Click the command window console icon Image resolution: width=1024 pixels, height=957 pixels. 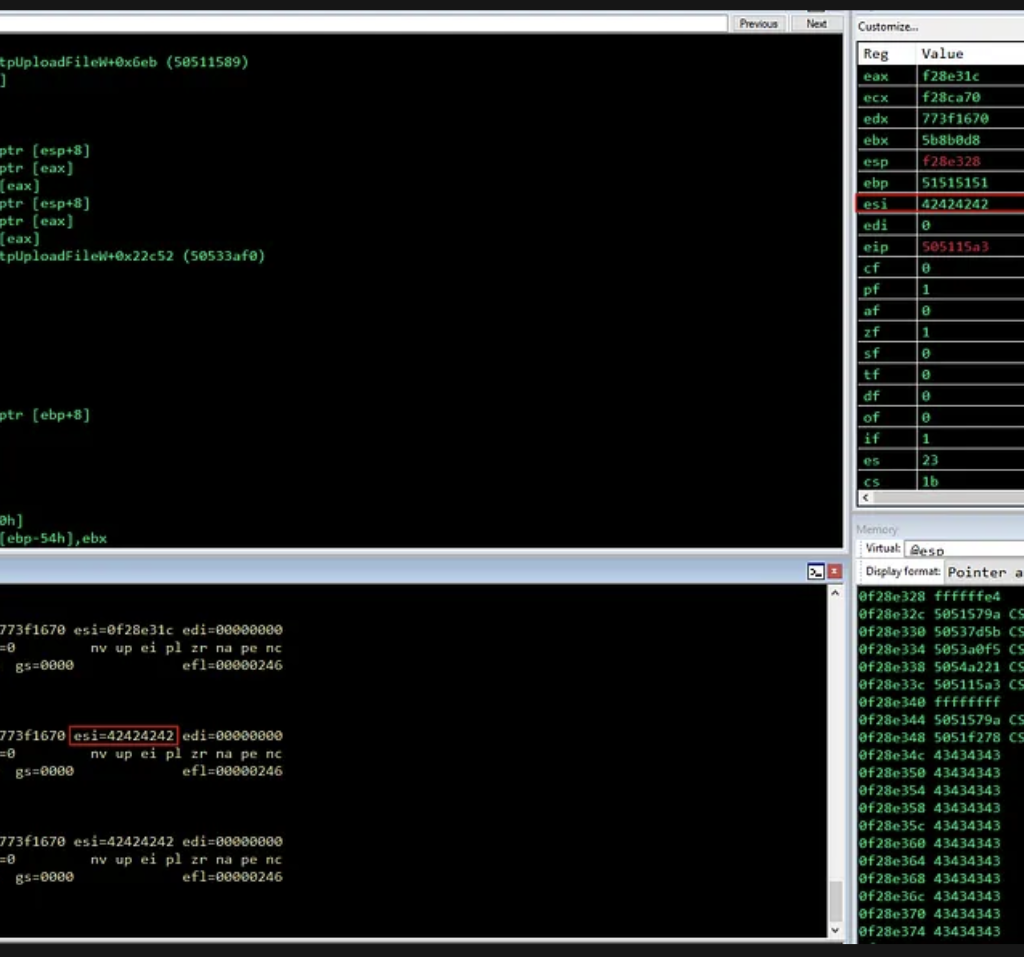tap(816, 572)
